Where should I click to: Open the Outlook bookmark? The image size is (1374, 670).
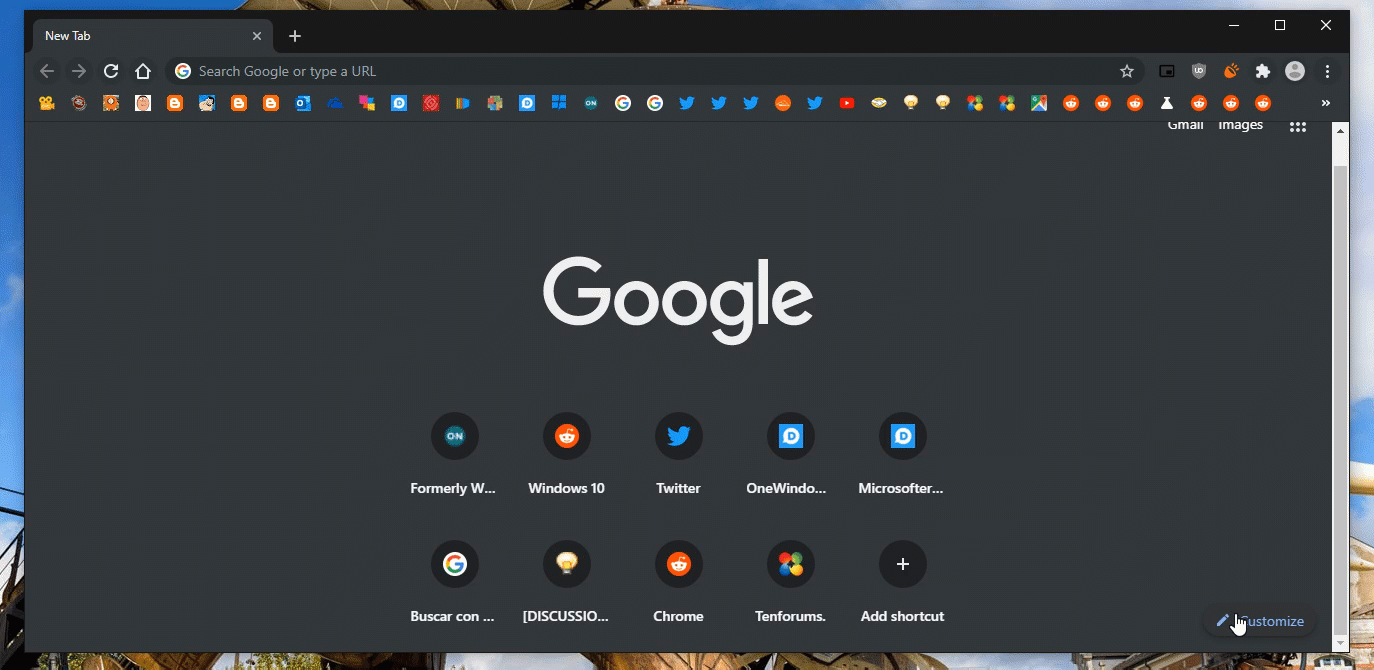point(303,103)
